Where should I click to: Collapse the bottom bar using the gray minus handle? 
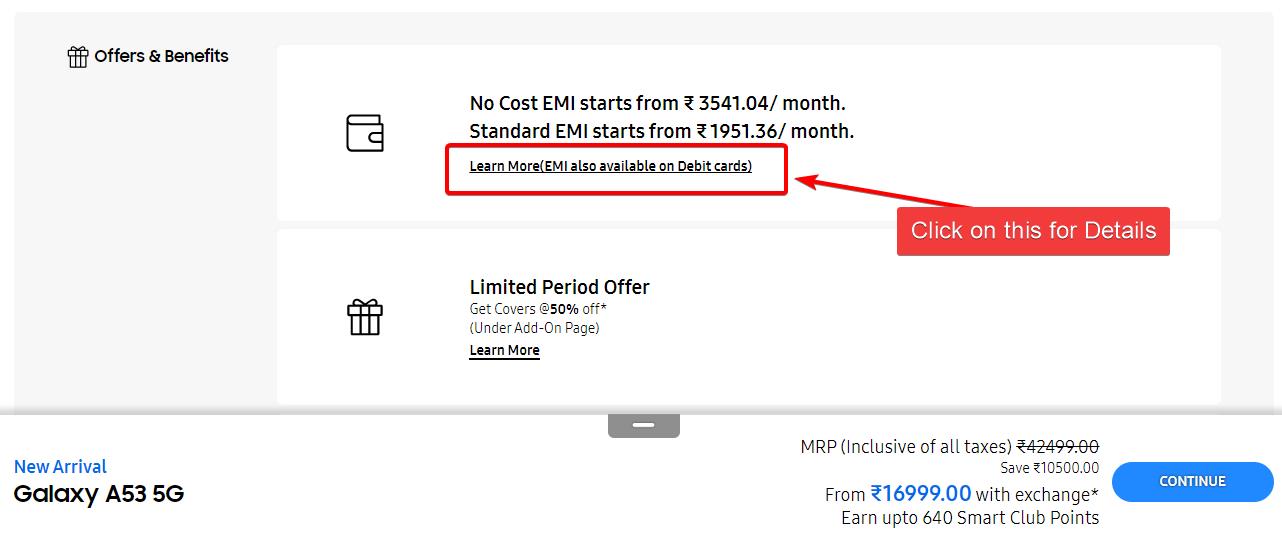(643, 425)
